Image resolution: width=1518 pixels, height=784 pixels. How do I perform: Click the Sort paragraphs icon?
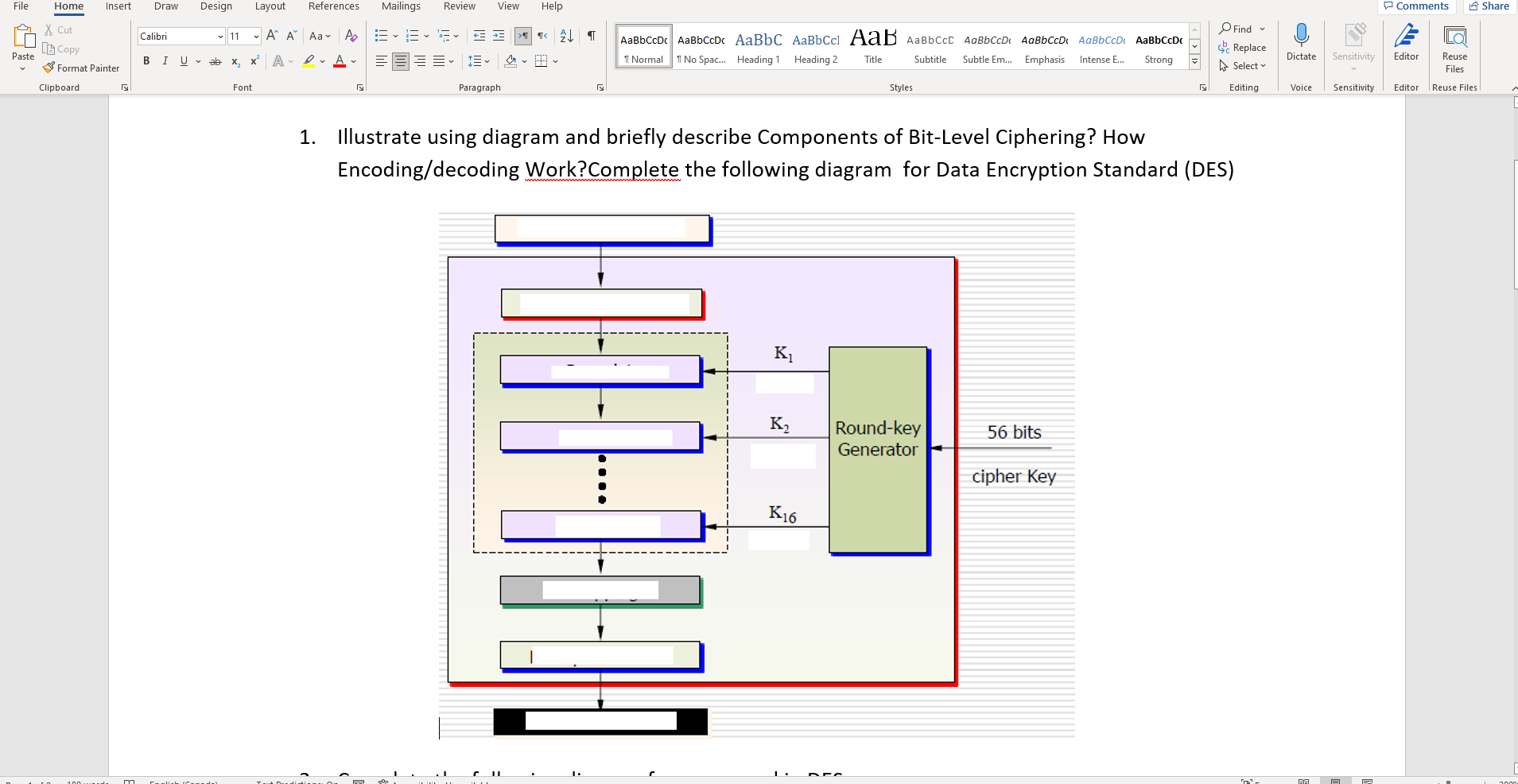pos(565,35)
